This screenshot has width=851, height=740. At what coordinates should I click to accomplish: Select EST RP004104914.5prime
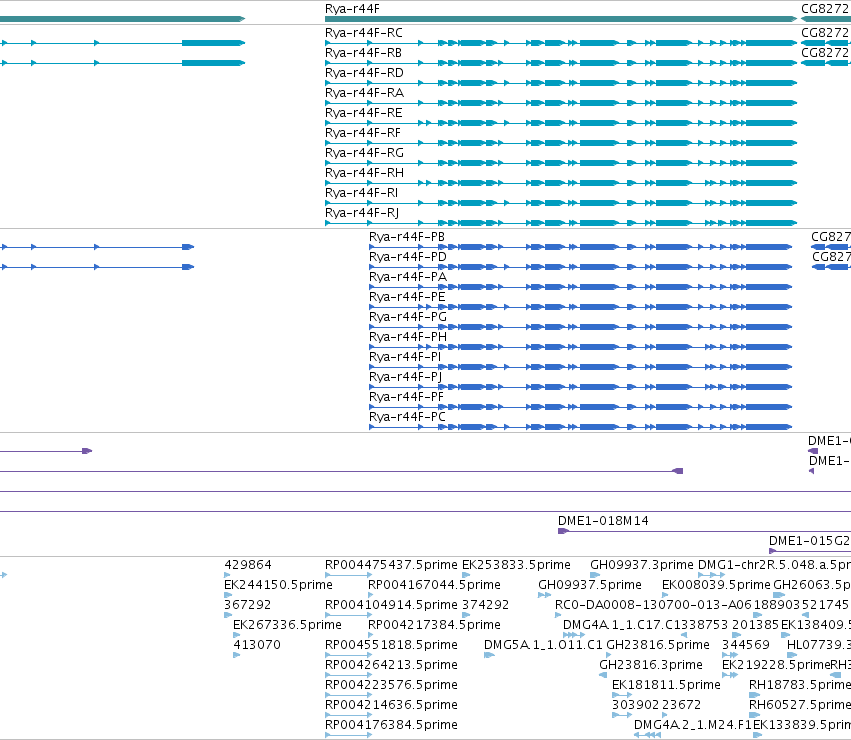[x=391, y=605]
